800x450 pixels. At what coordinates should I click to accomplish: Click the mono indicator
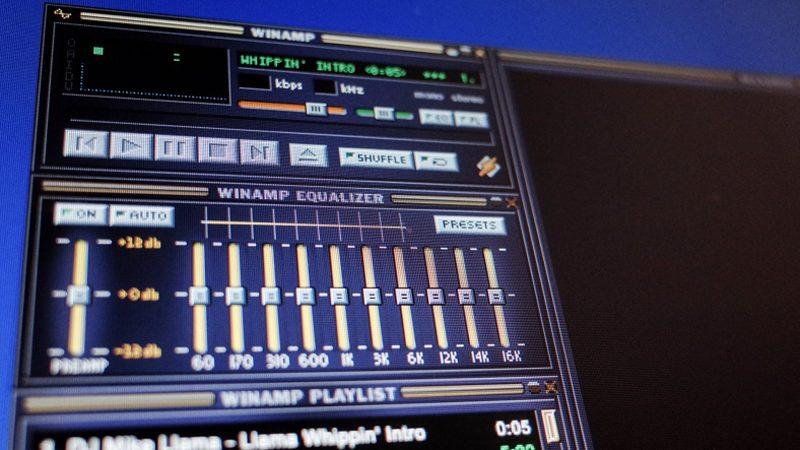pos(428,95)
